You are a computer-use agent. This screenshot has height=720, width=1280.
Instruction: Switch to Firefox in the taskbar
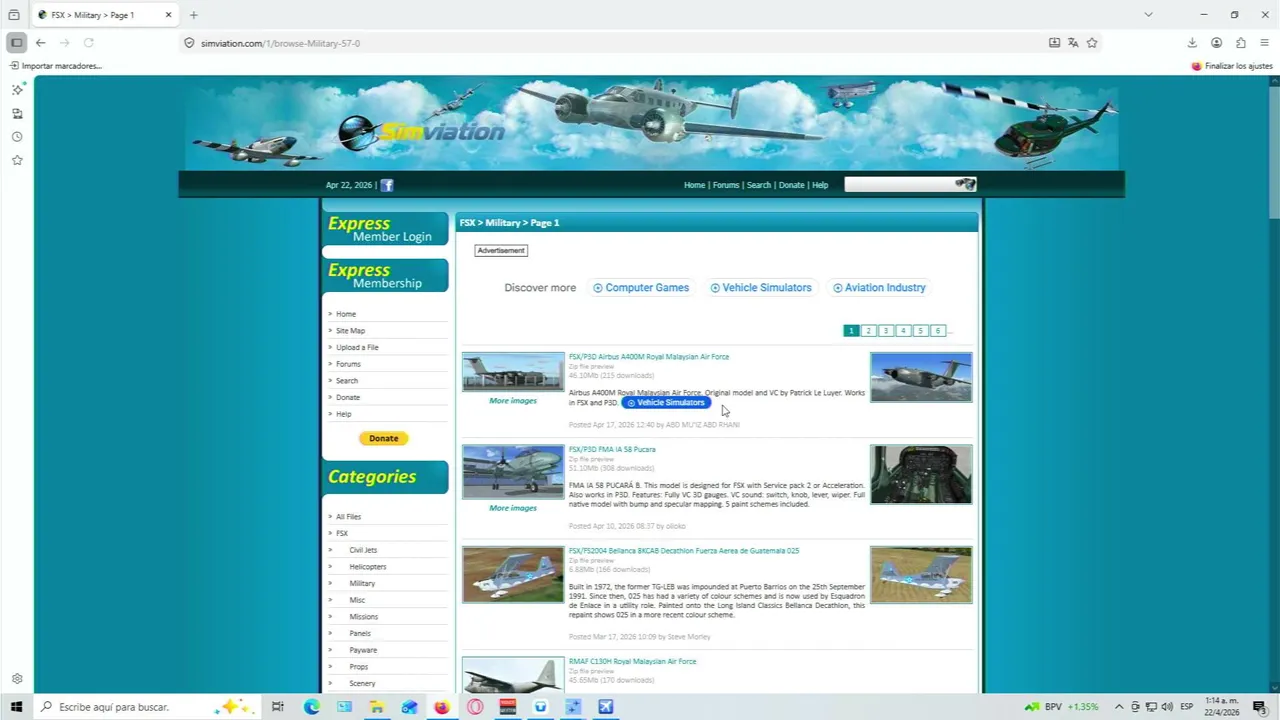coord(442,707)
